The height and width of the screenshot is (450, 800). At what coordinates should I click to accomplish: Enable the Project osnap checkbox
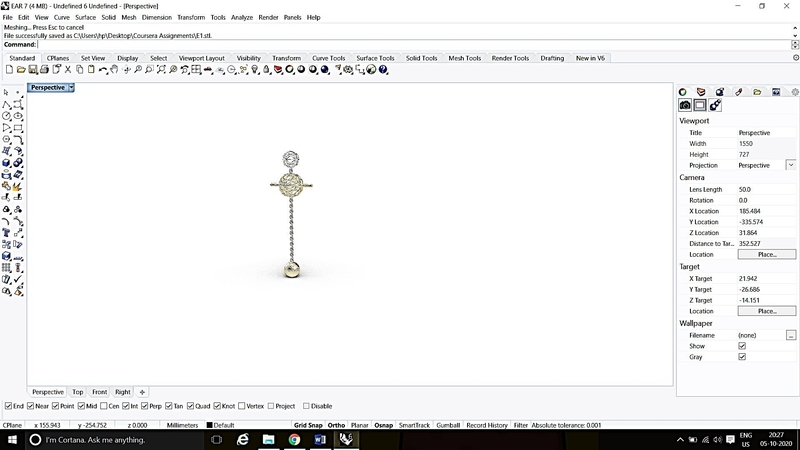point(271,406)
